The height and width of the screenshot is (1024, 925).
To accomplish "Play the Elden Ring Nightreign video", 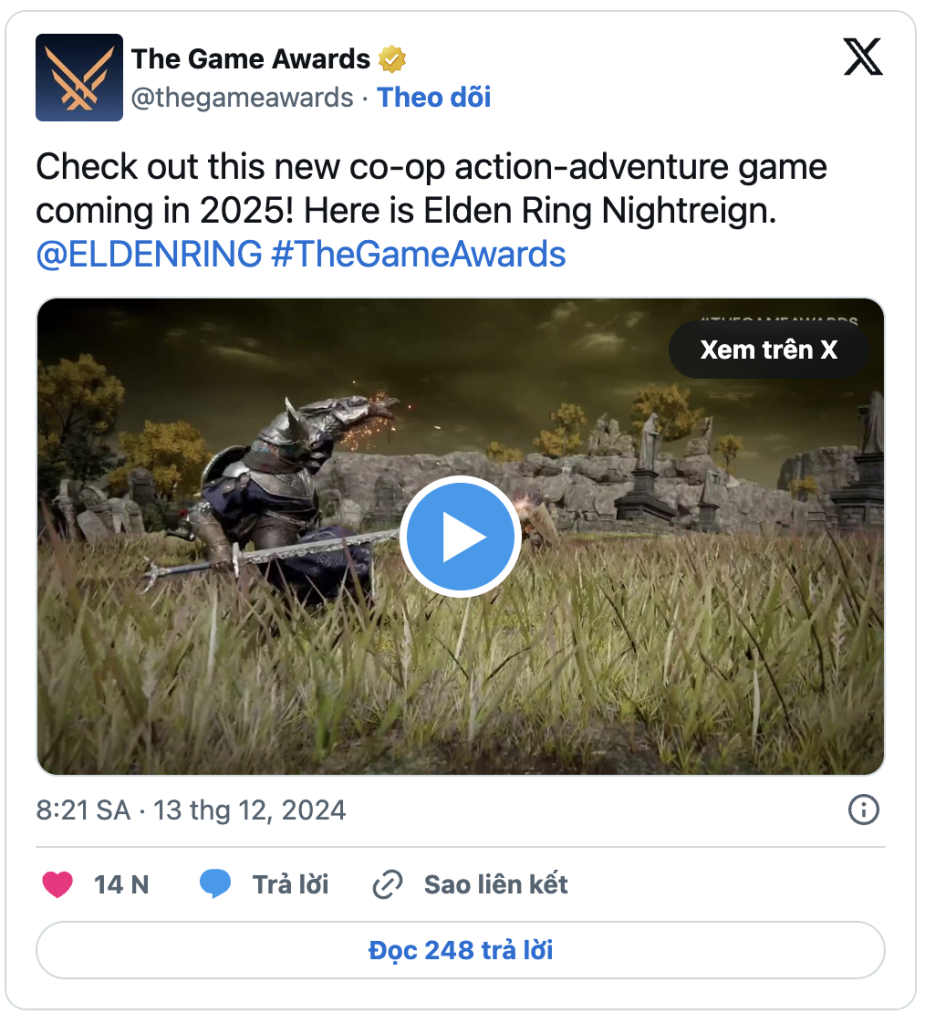I will 461,537.
